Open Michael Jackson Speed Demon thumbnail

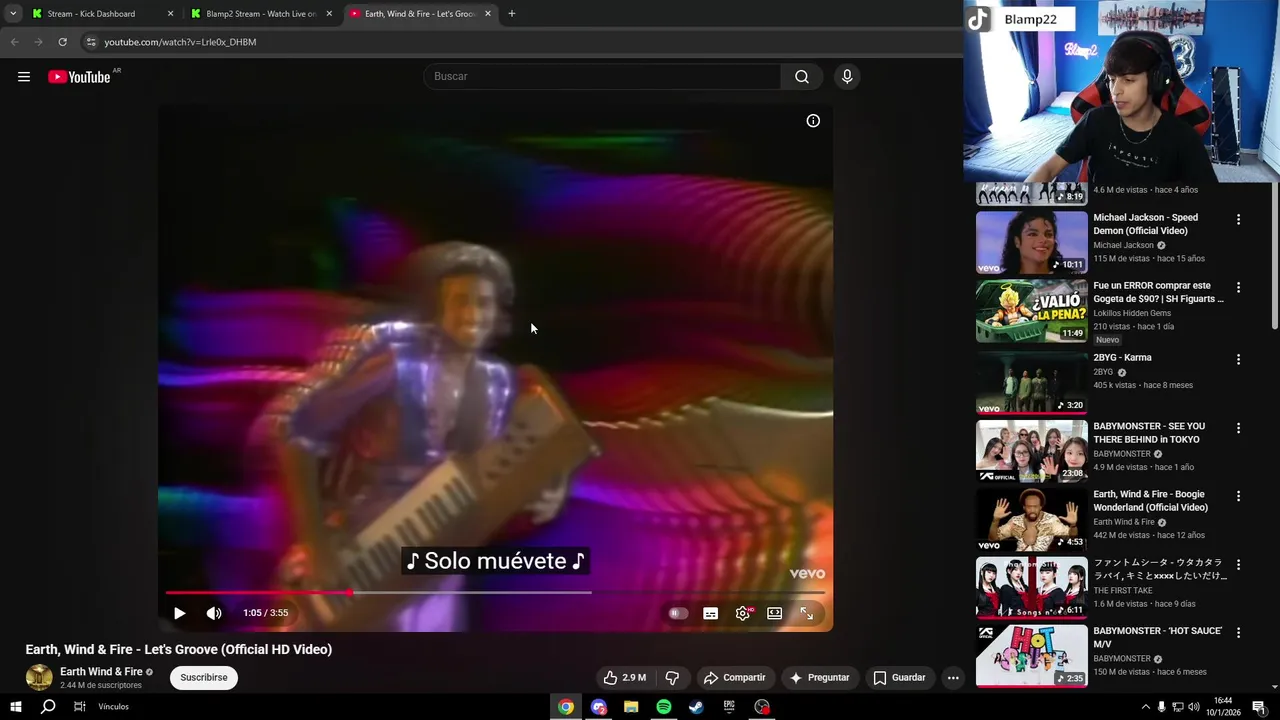tap(1032, 242)
